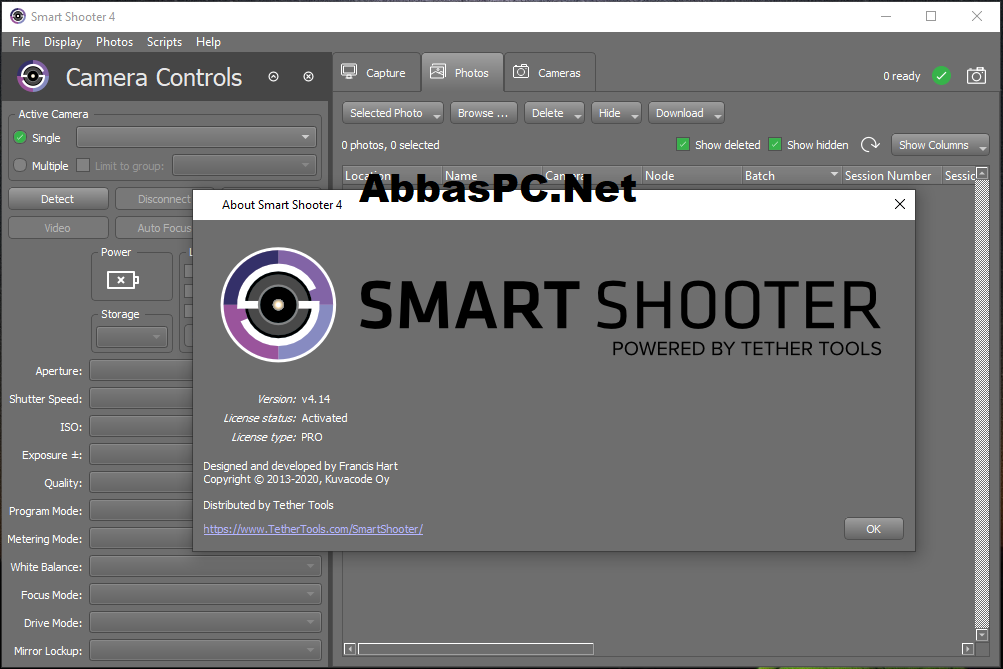
Task: Click the Shutter Speed value field
Action: 141,398
